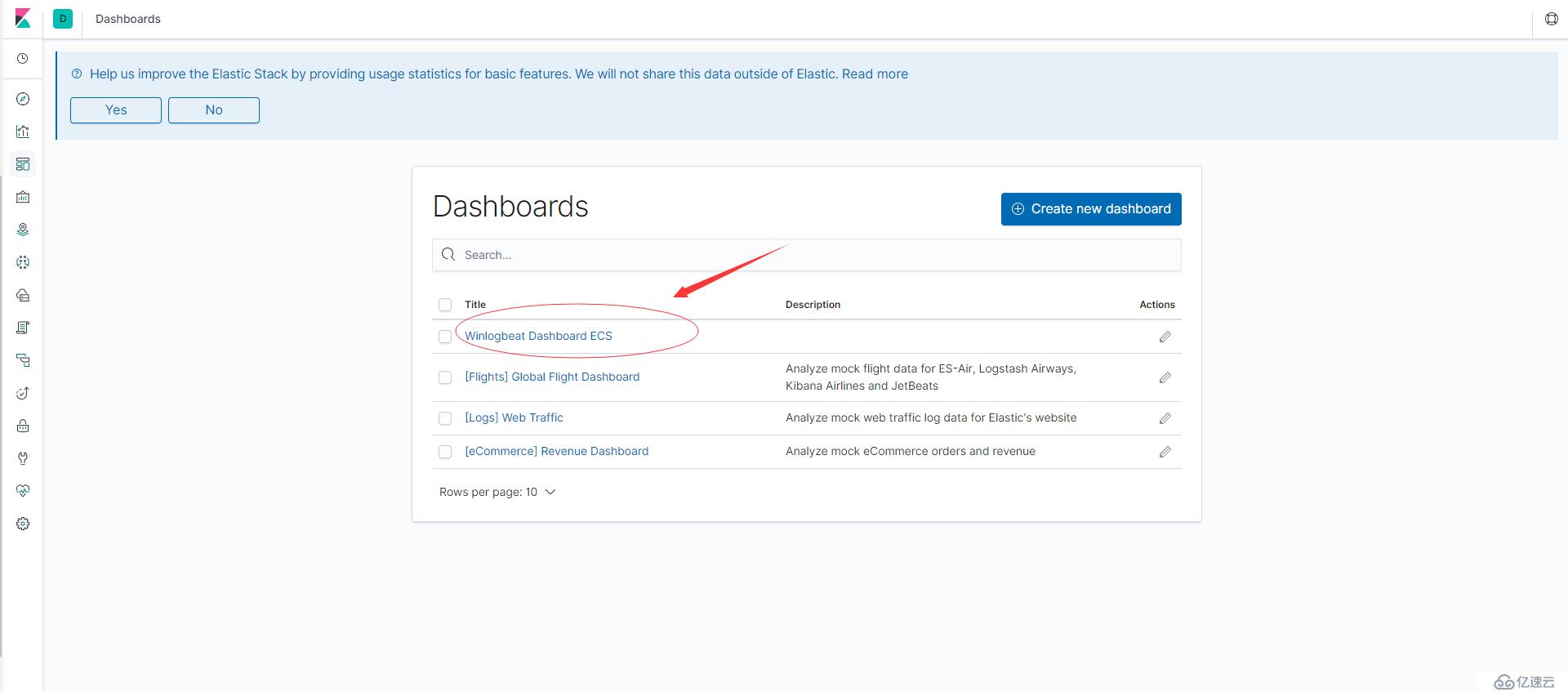1568x692 pixels.
Task: Open [Flights] Global Flight Dashboard
Action: (552, 377)
